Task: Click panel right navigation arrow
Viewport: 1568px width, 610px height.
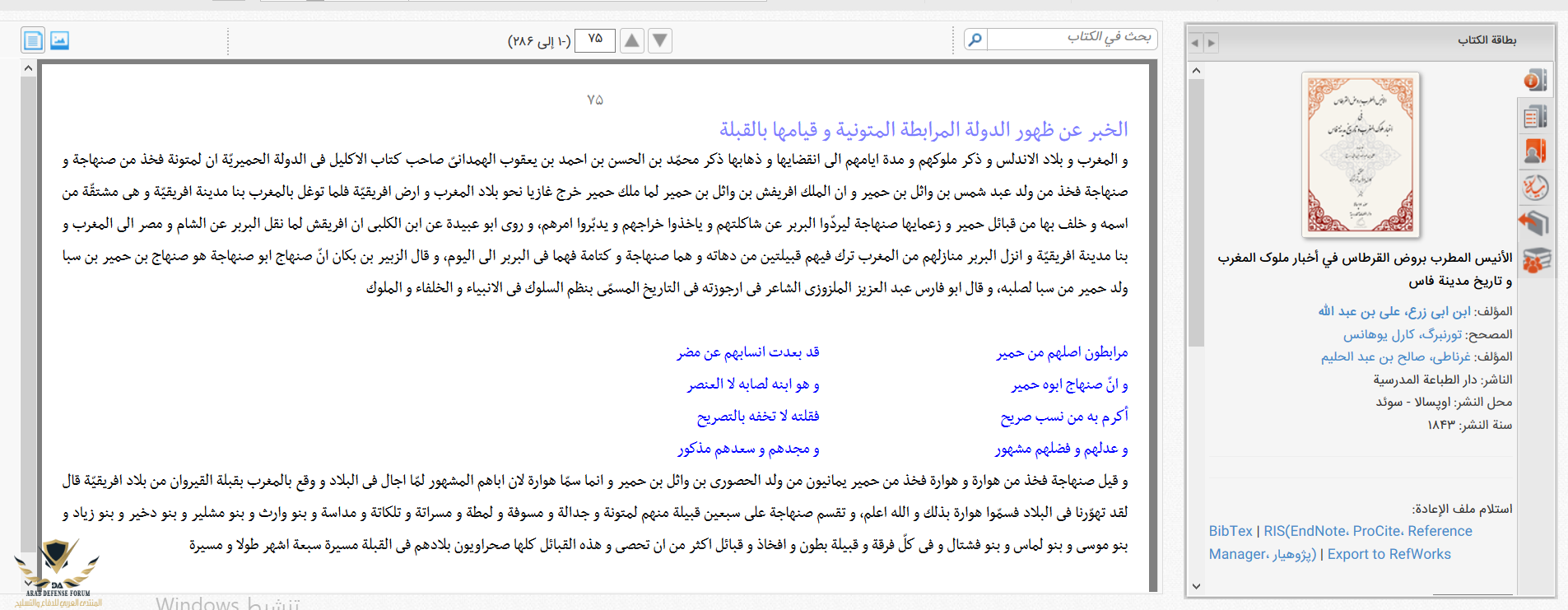Action: pyautogui.click(x=1211, y=43)
